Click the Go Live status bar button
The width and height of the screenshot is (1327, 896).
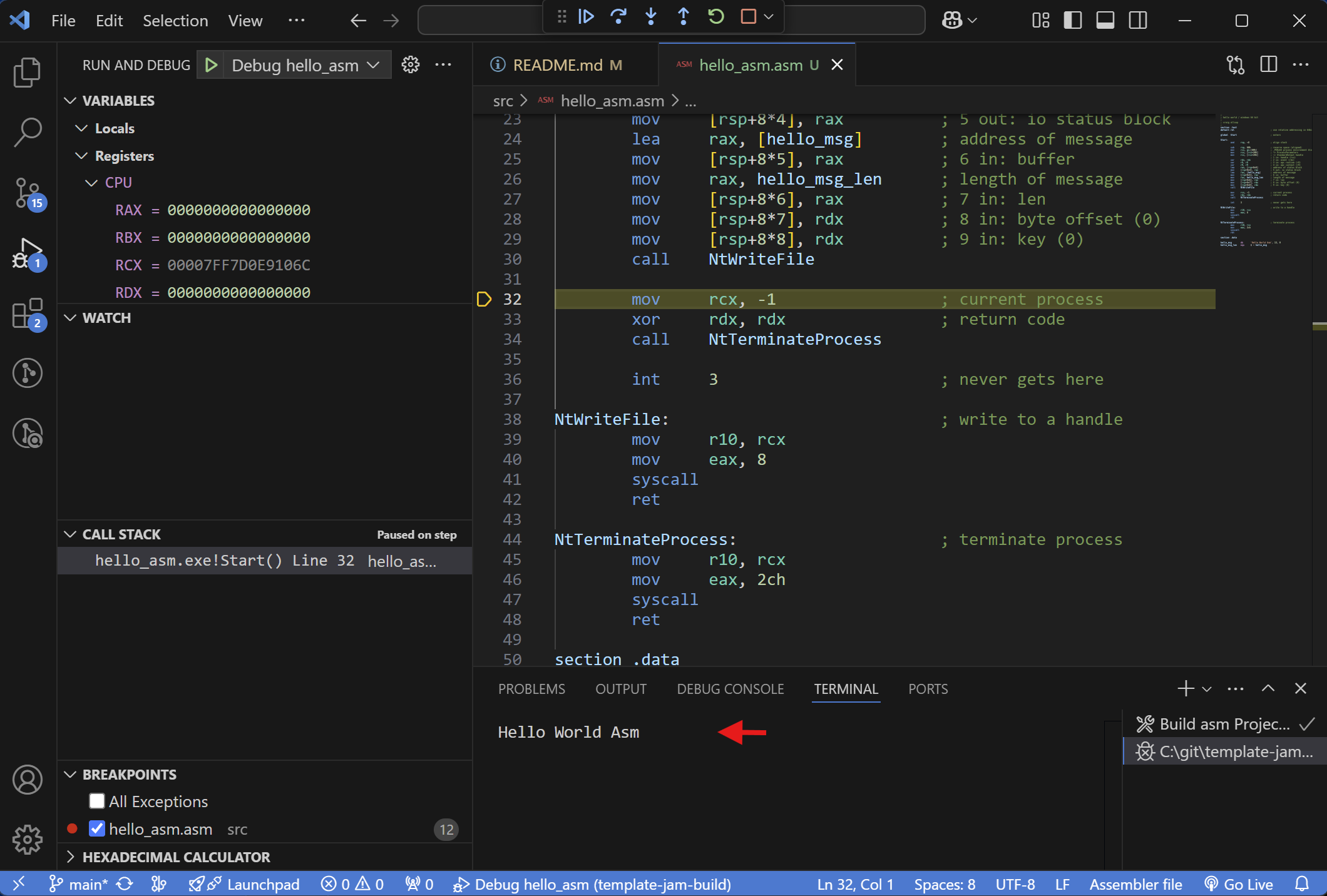tap(1239, 884)
